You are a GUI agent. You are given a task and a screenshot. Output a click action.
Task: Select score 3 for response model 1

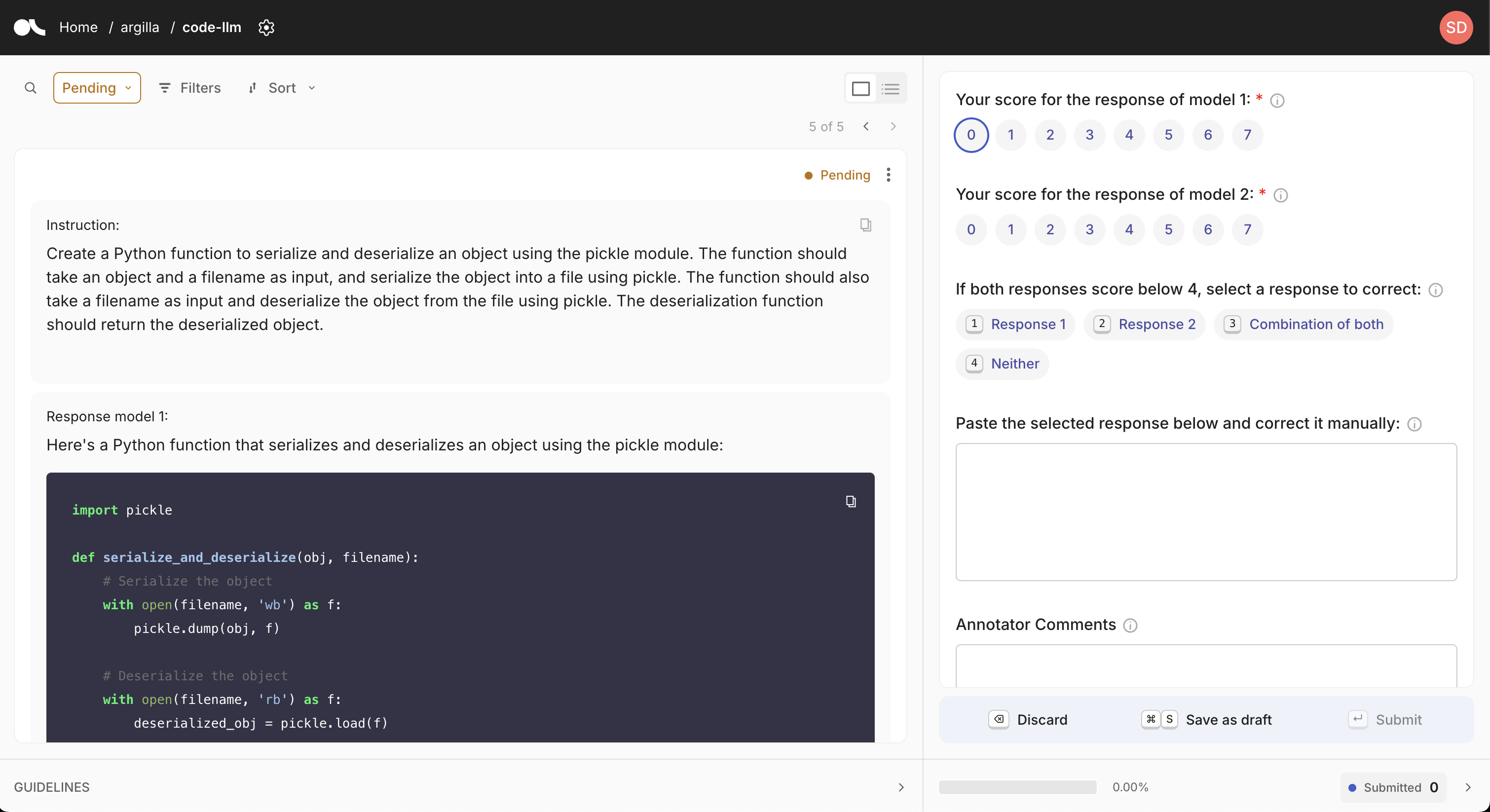pyautogui.click(x=1089, y=134)
